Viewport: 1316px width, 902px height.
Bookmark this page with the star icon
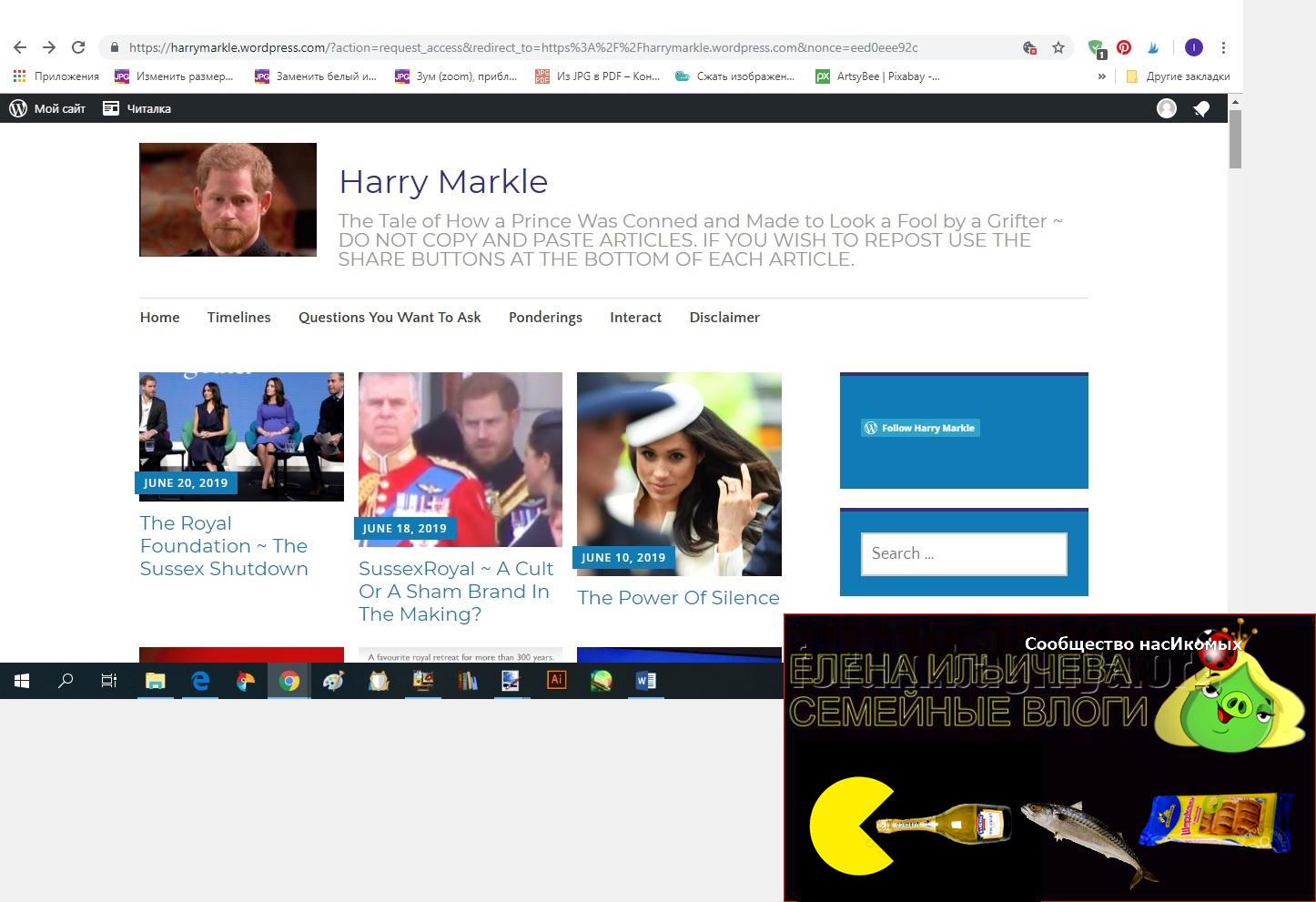click(x=1058, y=47)
